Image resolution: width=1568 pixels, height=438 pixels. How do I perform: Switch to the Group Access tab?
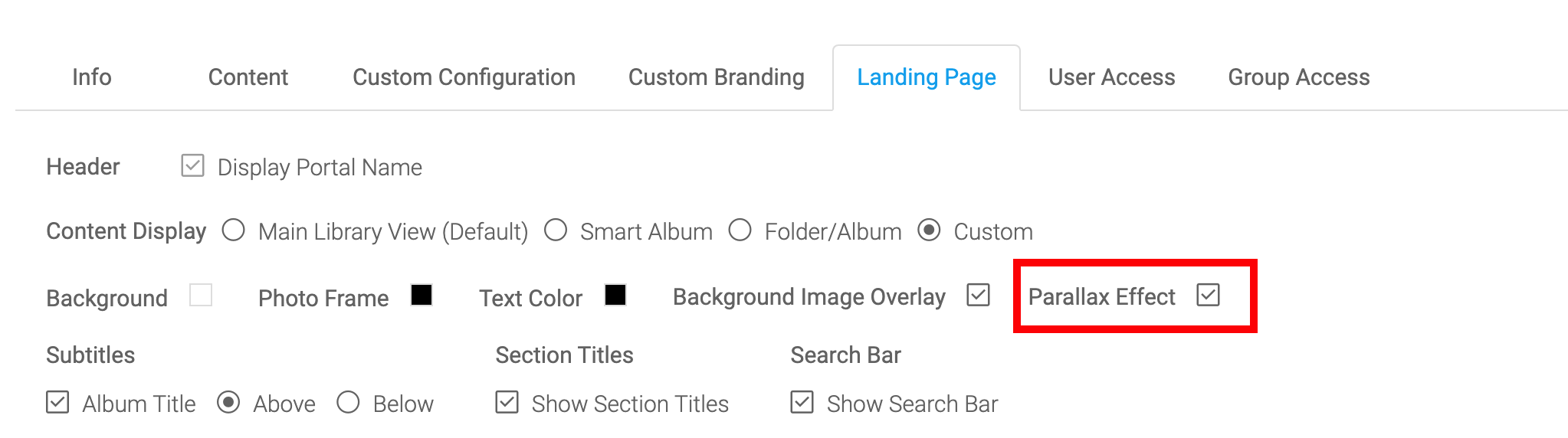point(1298,77)
